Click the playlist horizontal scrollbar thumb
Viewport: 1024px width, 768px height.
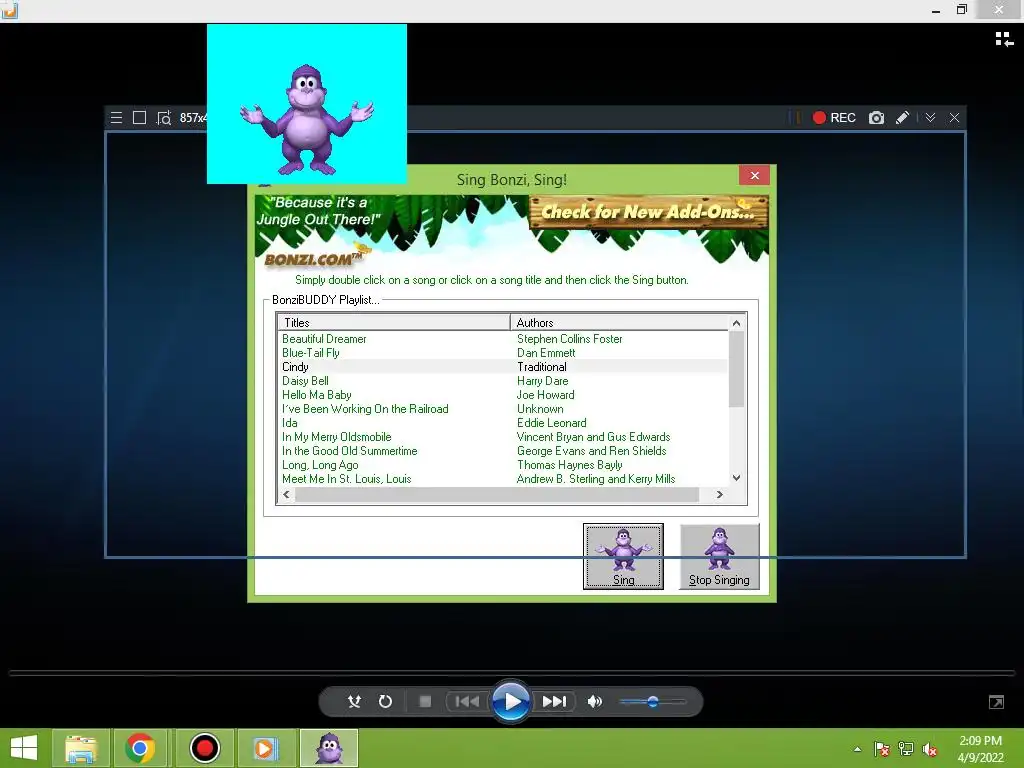(496, 494)
